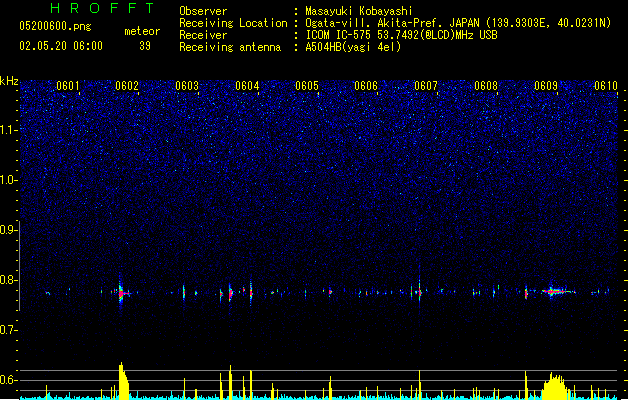The image size is (629, 400).
Task: Click the 0.6 kHz axis label
Action: (8, 380)
